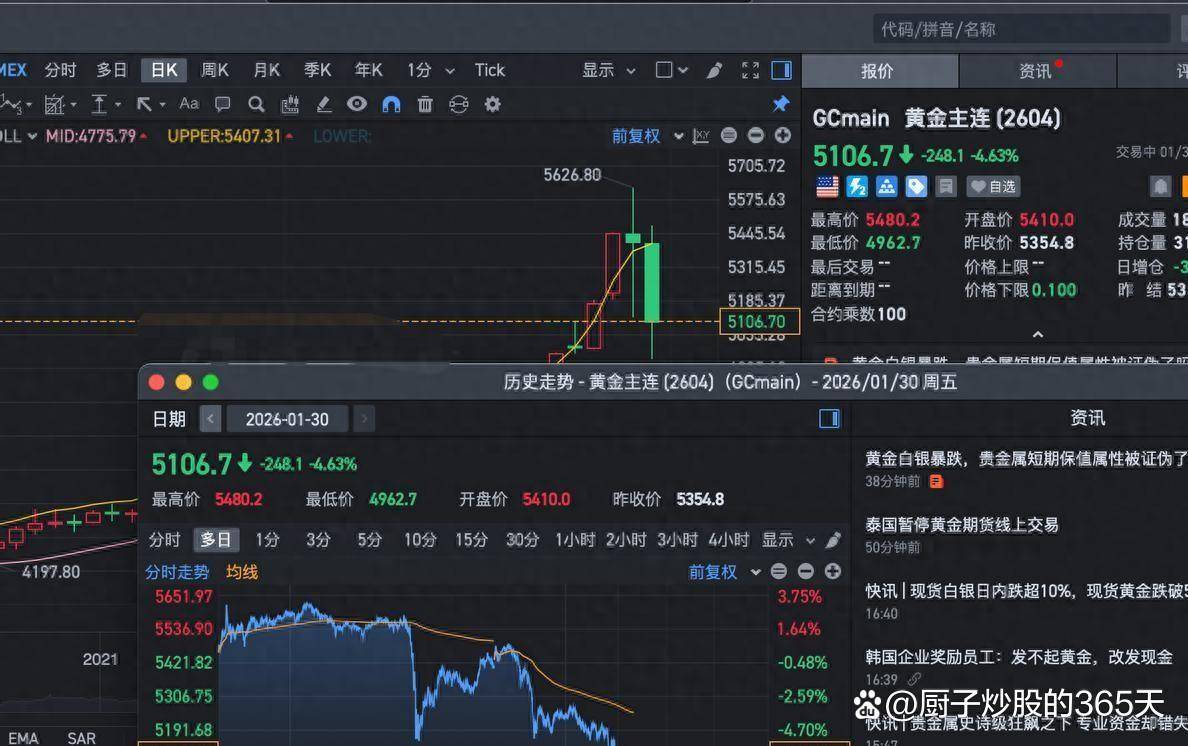Open trend line drawing tool in main chart
This screenshot has height=746, width=1188.
pyautogui.click(x=11, y=104)
